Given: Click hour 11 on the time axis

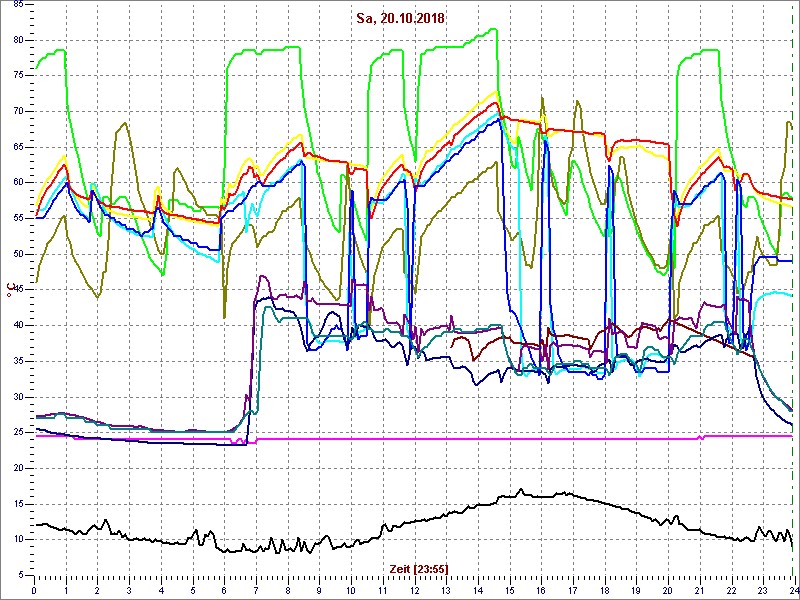Looking at the screenshot, I should [383, 591].
